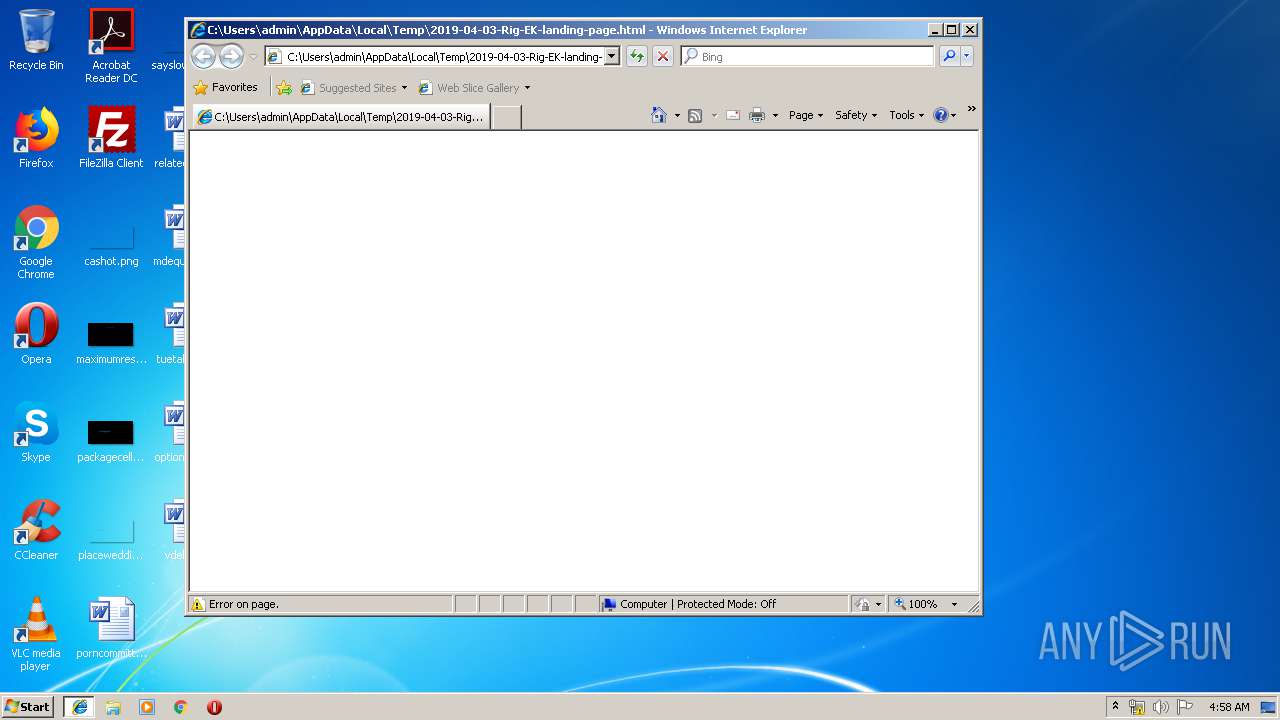Show more command bar items chevron

tap(971, 109)
